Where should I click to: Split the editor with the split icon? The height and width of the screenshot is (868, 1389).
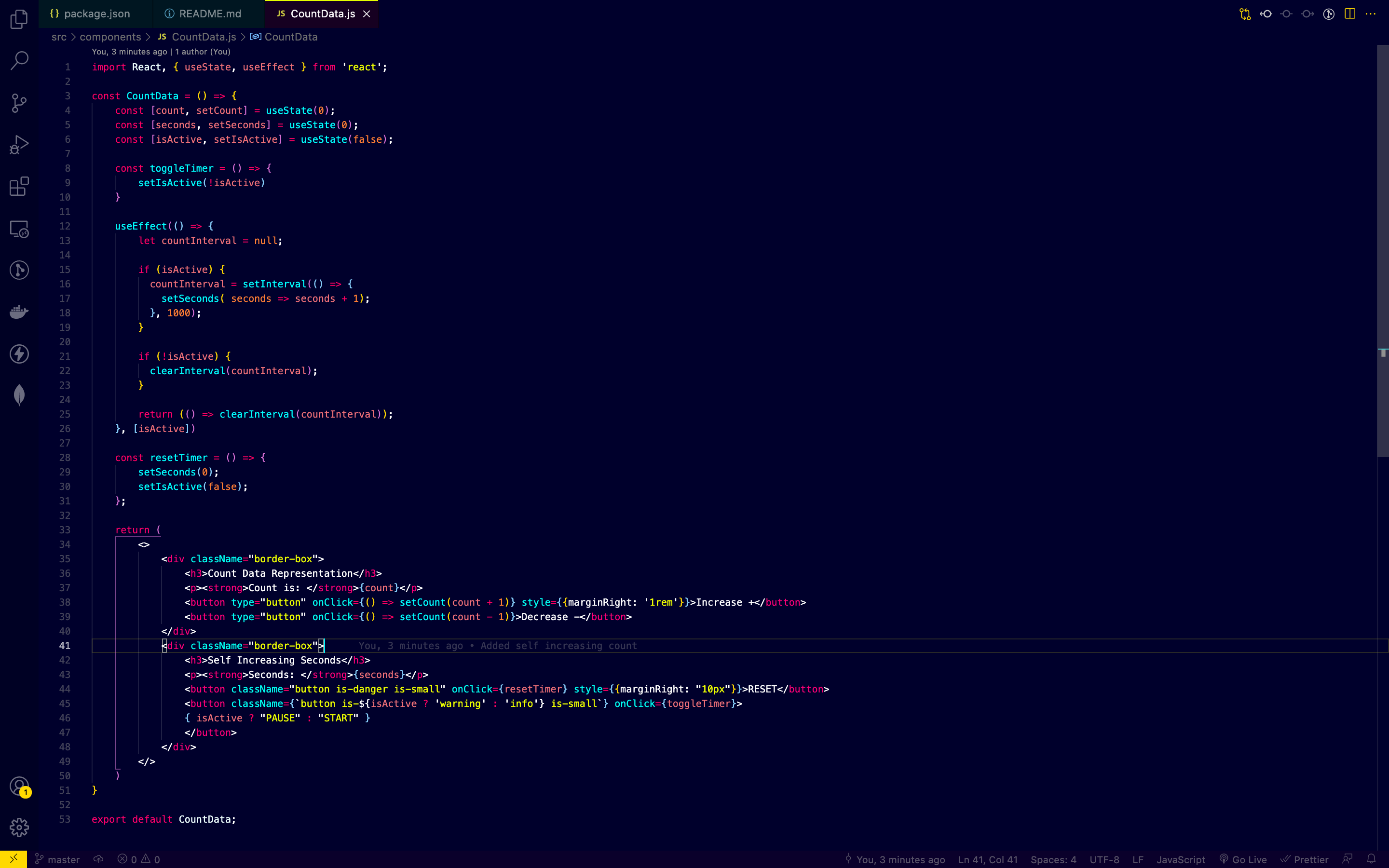tap(1349, 13)
